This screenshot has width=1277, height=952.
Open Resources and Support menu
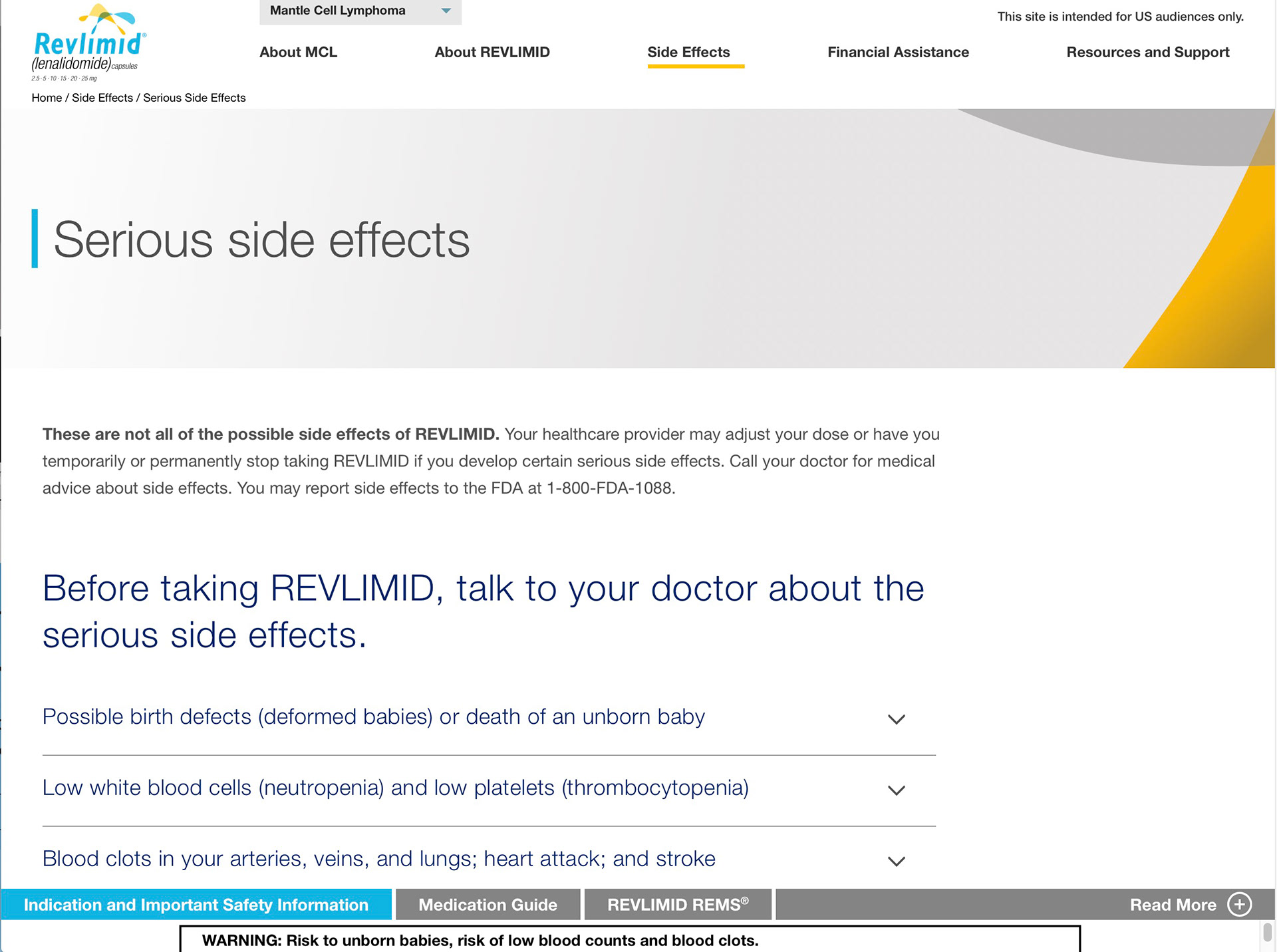(x=1148, y=53)
